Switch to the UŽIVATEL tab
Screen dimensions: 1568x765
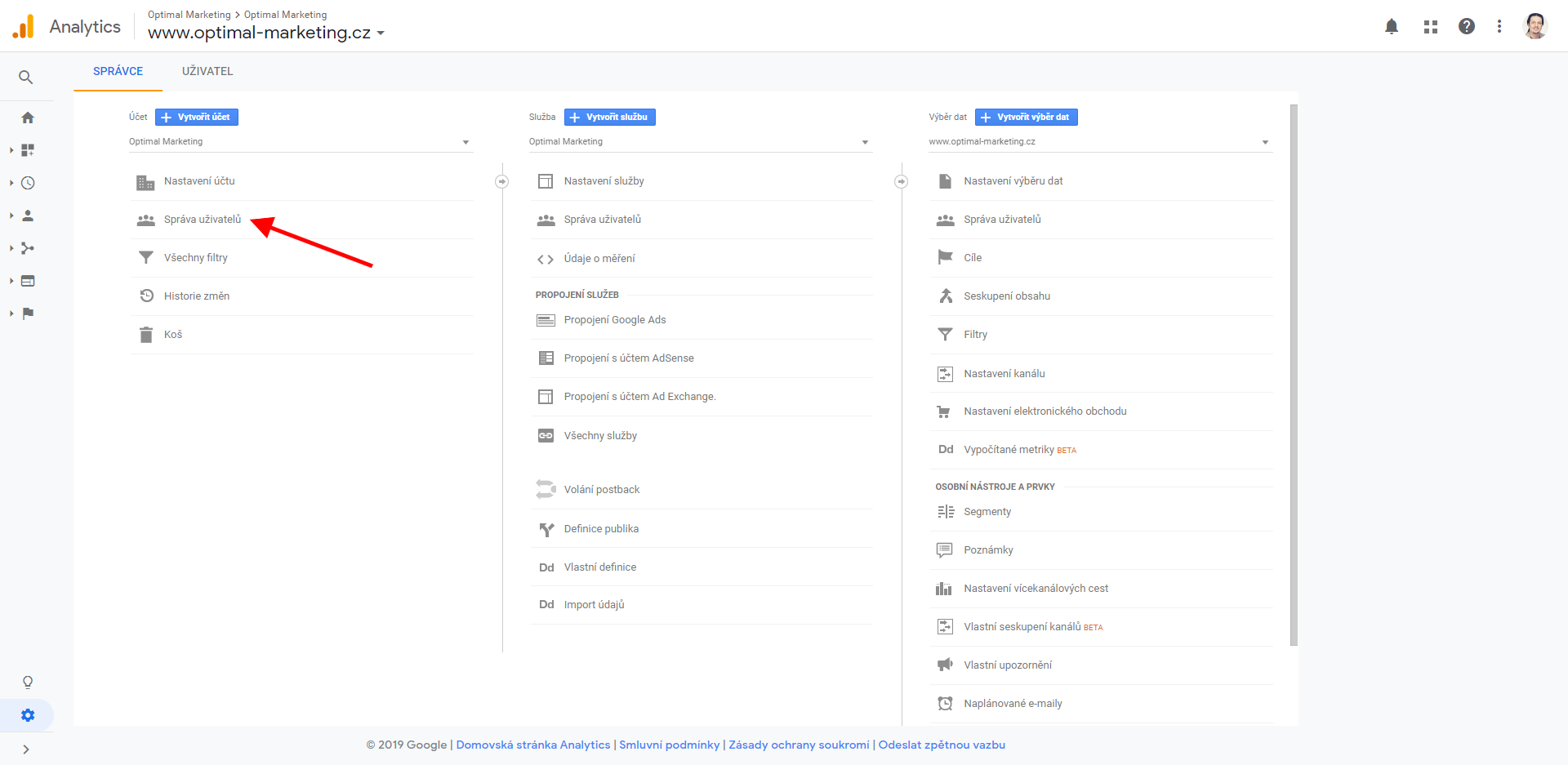click(207, 71)
